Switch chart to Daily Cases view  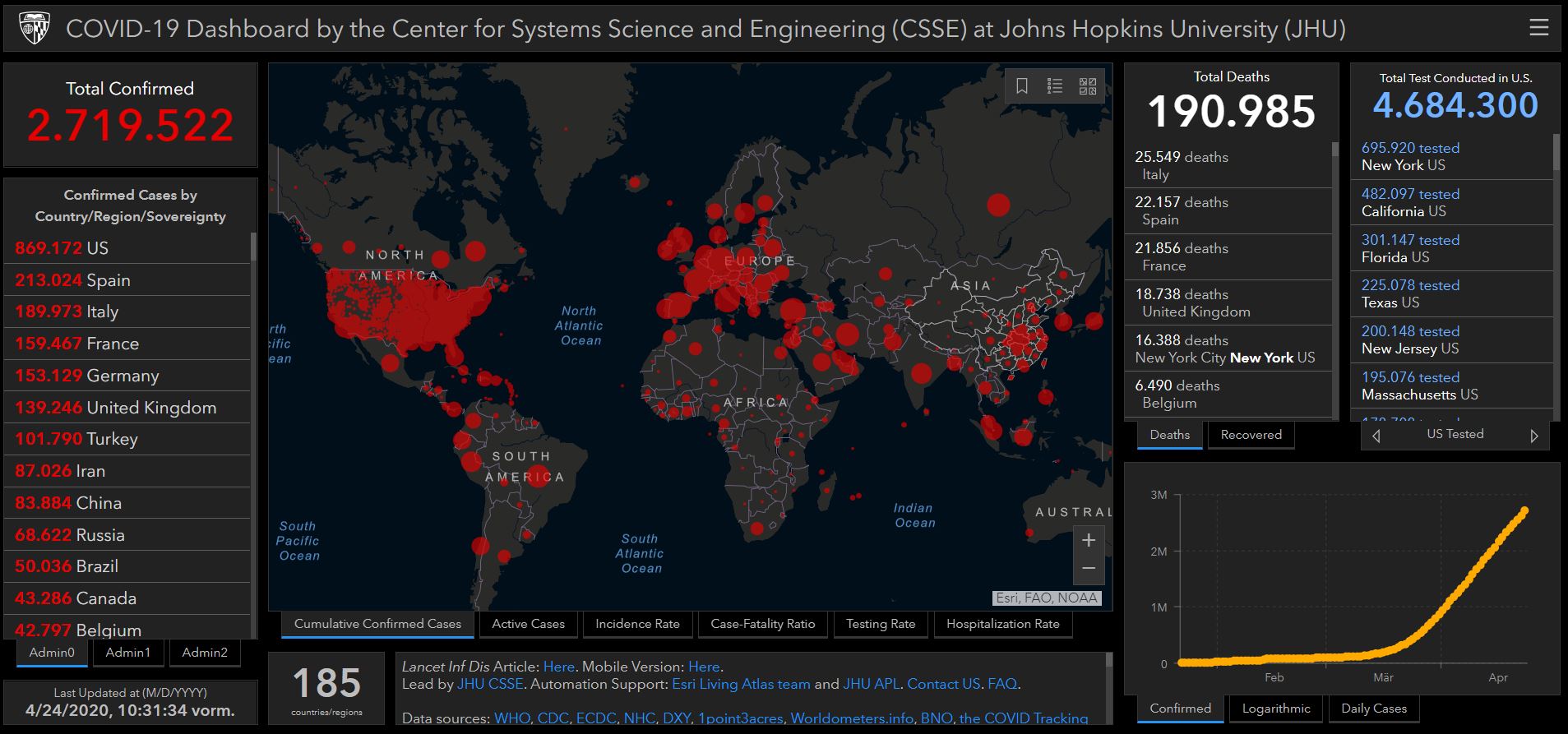(1373, 709)
